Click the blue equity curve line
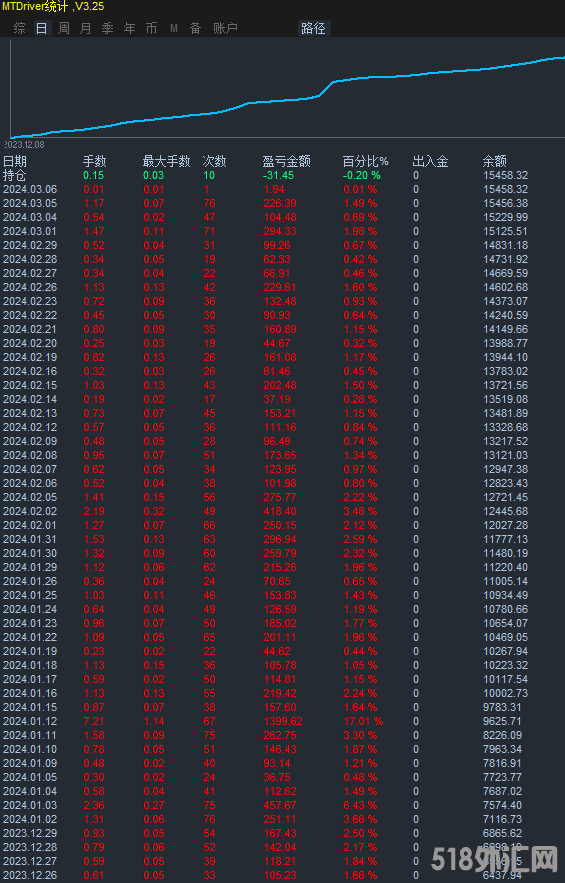The image size is (565, 883). click(x=288, y=100)
